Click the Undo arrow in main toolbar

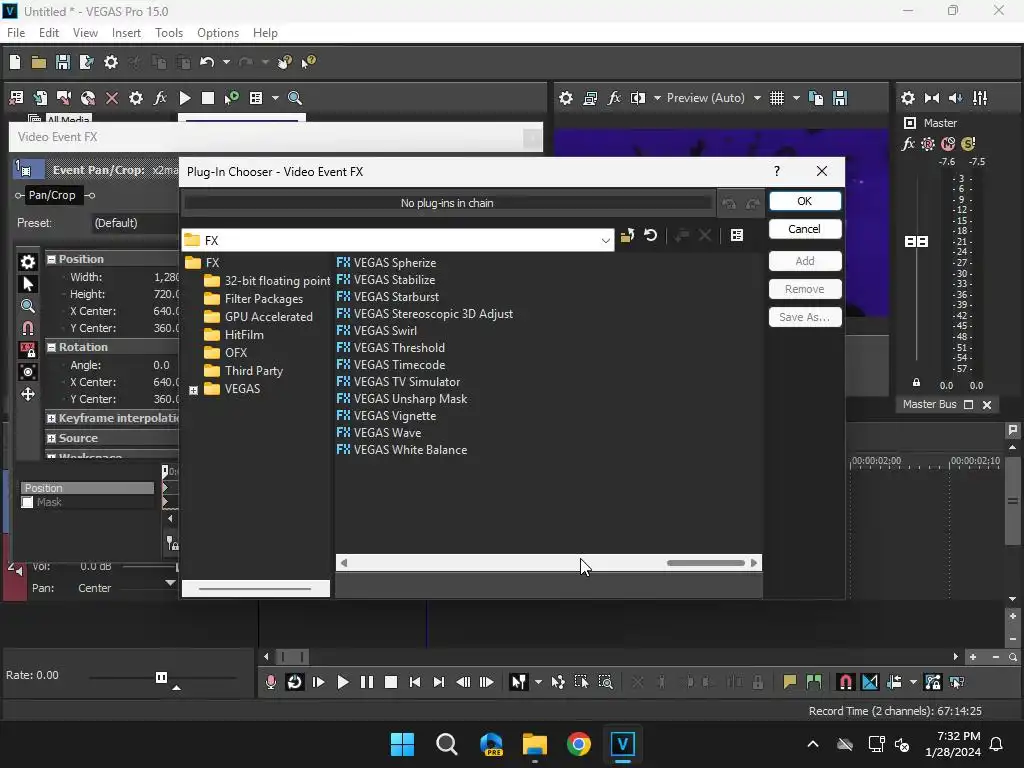pos(207,62)
